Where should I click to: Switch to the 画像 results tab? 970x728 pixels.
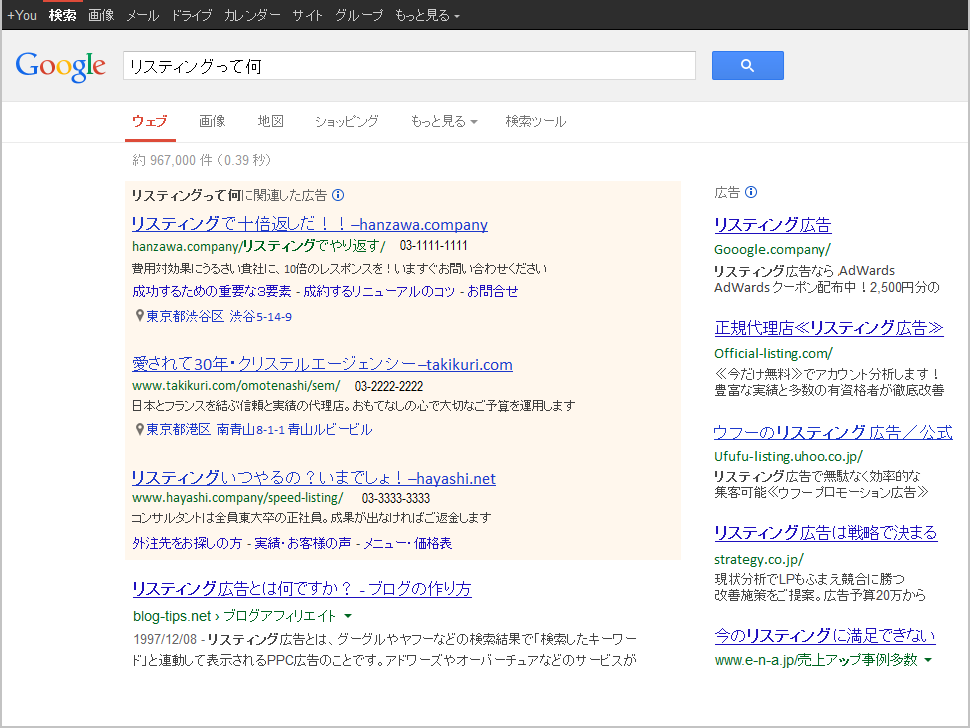(x=212, y=121)
